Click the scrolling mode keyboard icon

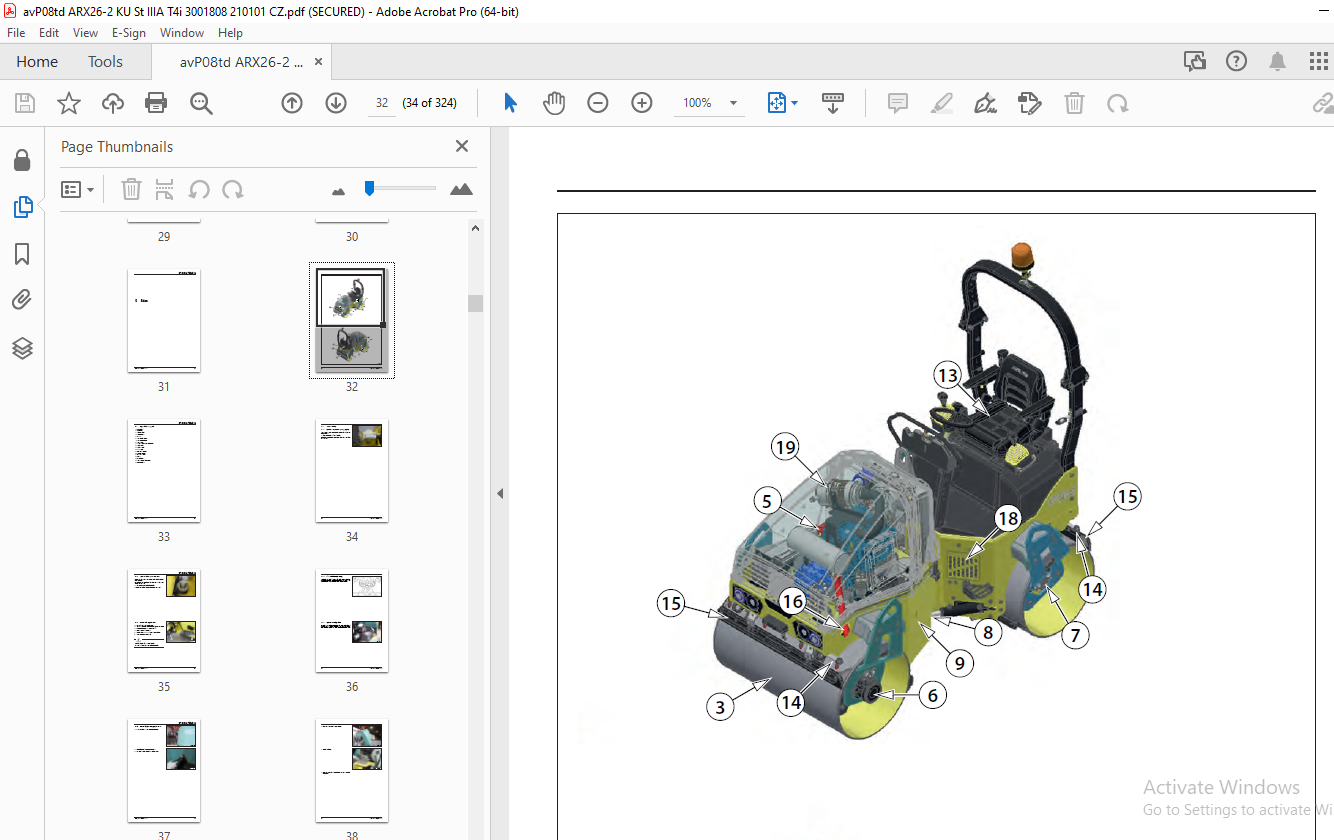tap(833, 103)
